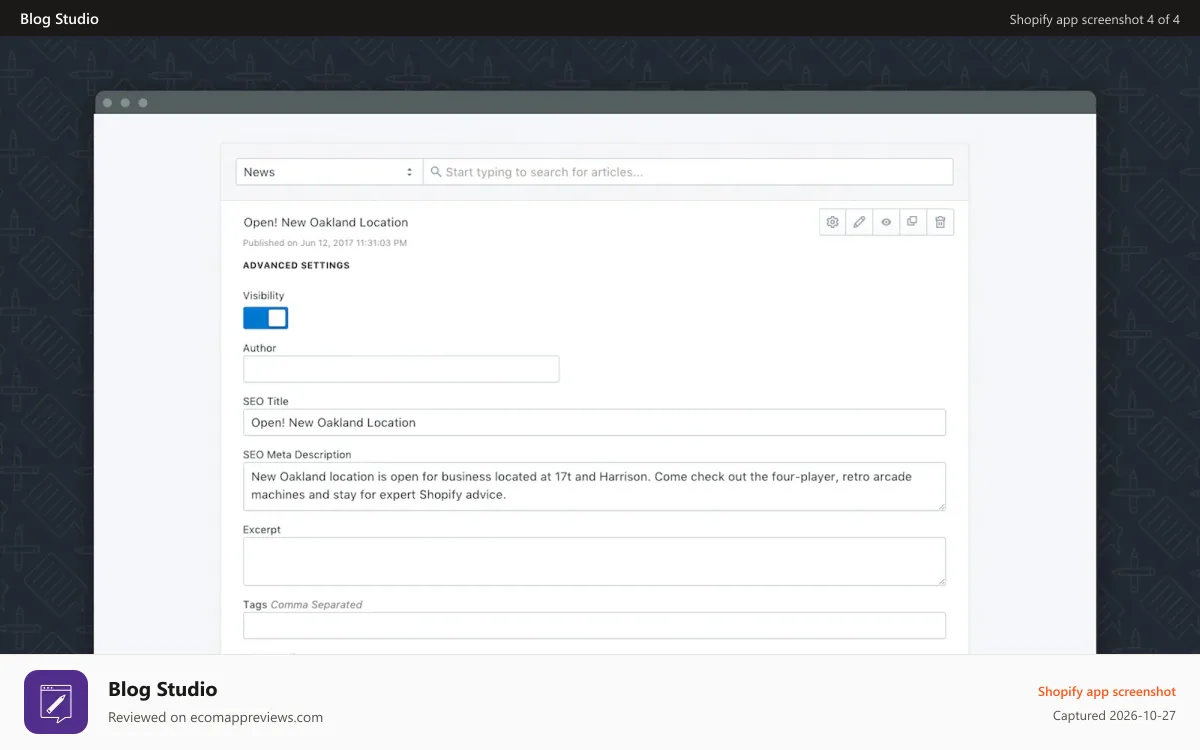
Task: Open the News blog dropdown
Action: click(329, 172)
